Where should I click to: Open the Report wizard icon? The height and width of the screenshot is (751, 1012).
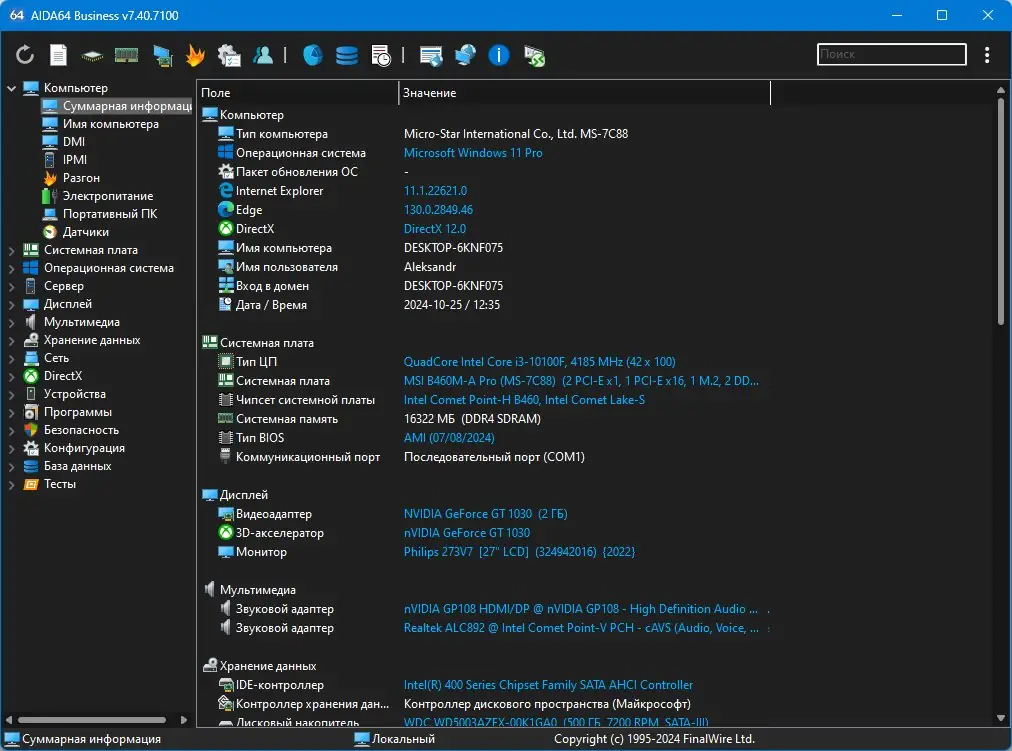58,55
